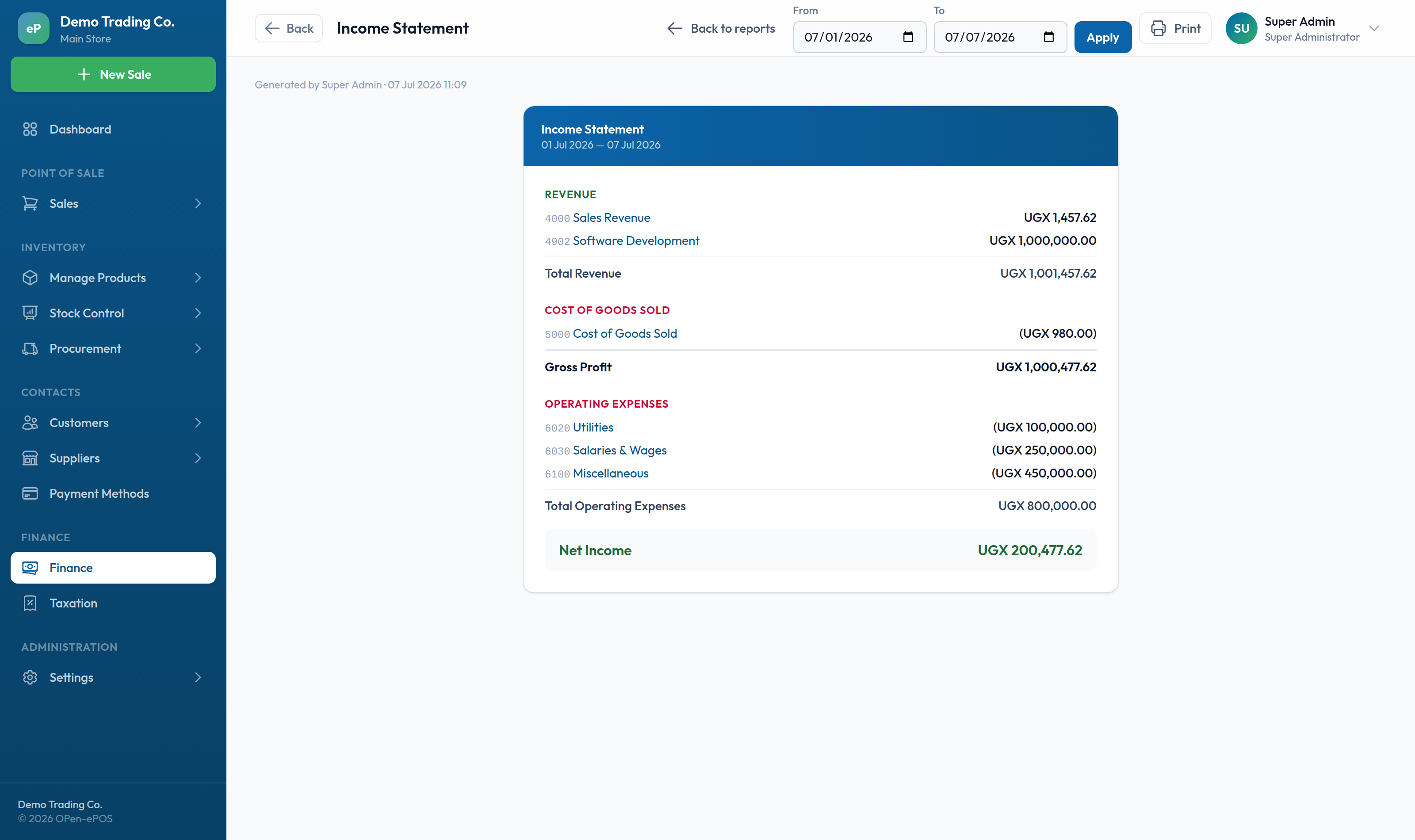Click the Sales cart icon
1415x840 pixels.
pos(30,203)
